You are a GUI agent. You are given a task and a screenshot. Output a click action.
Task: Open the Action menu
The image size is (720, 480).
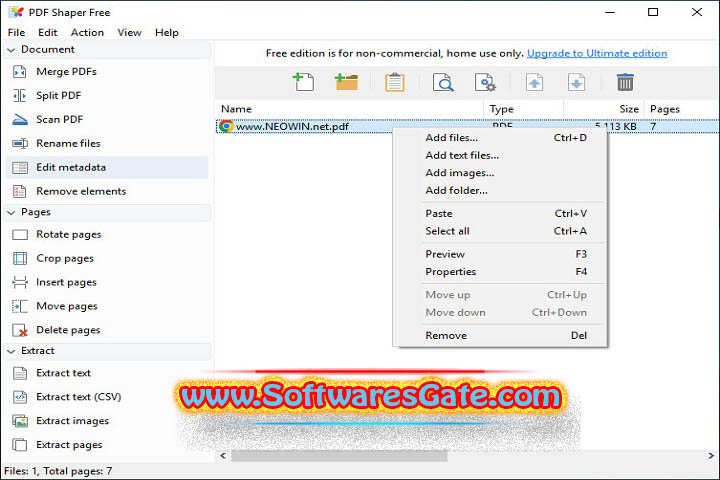point(87,33)
